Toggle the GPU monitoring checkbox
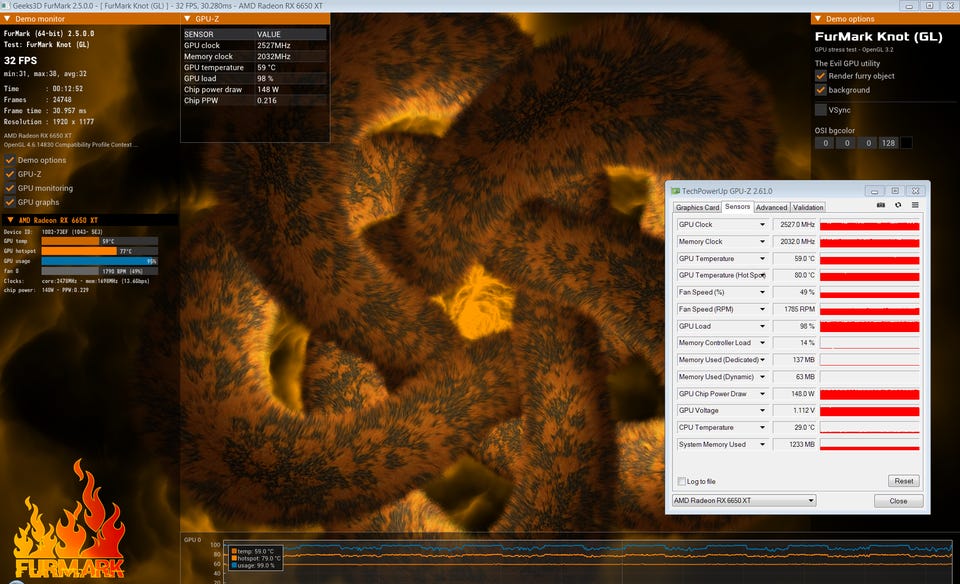960x584 pixels. tap(10, 188)
